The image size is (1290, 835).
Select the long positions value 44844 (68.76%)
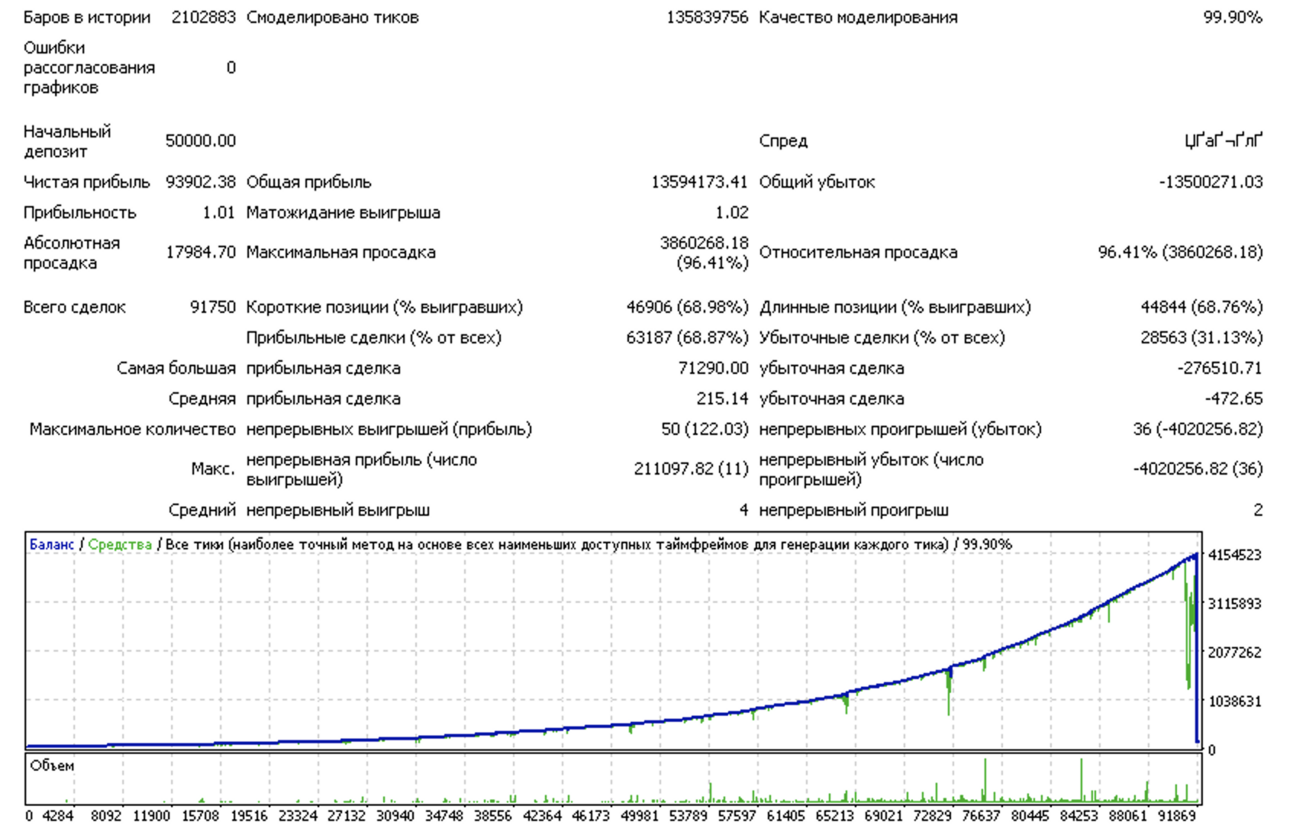(x=1202, y=307)
